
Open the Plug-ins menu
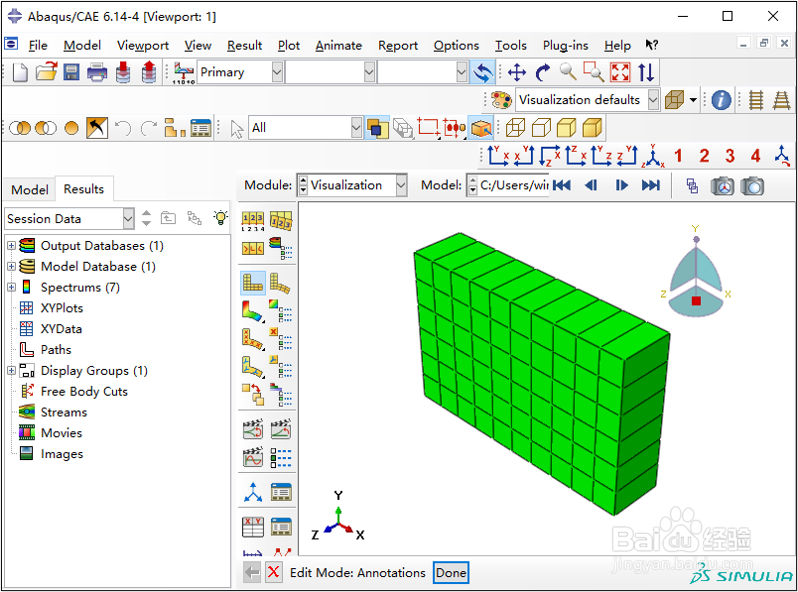pos(565,45)
